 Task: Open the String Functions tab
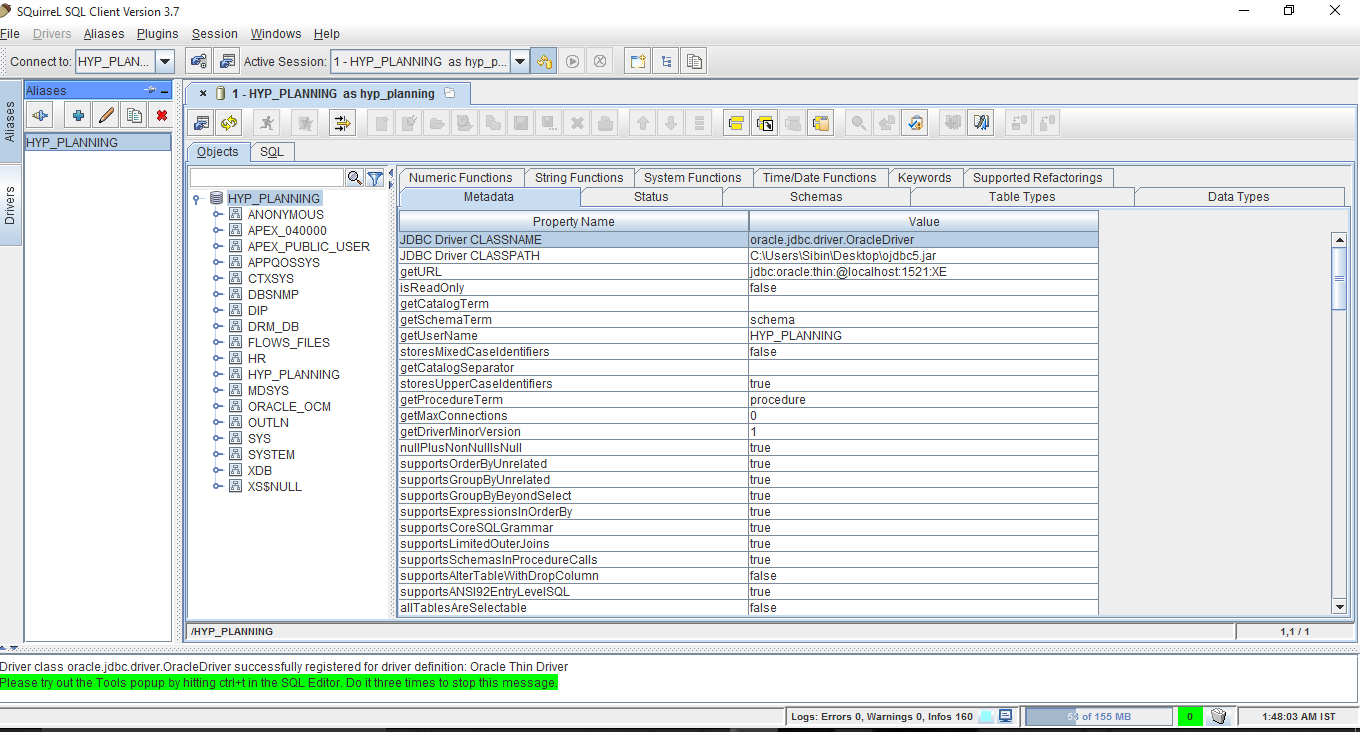click(x=579, y=178)
